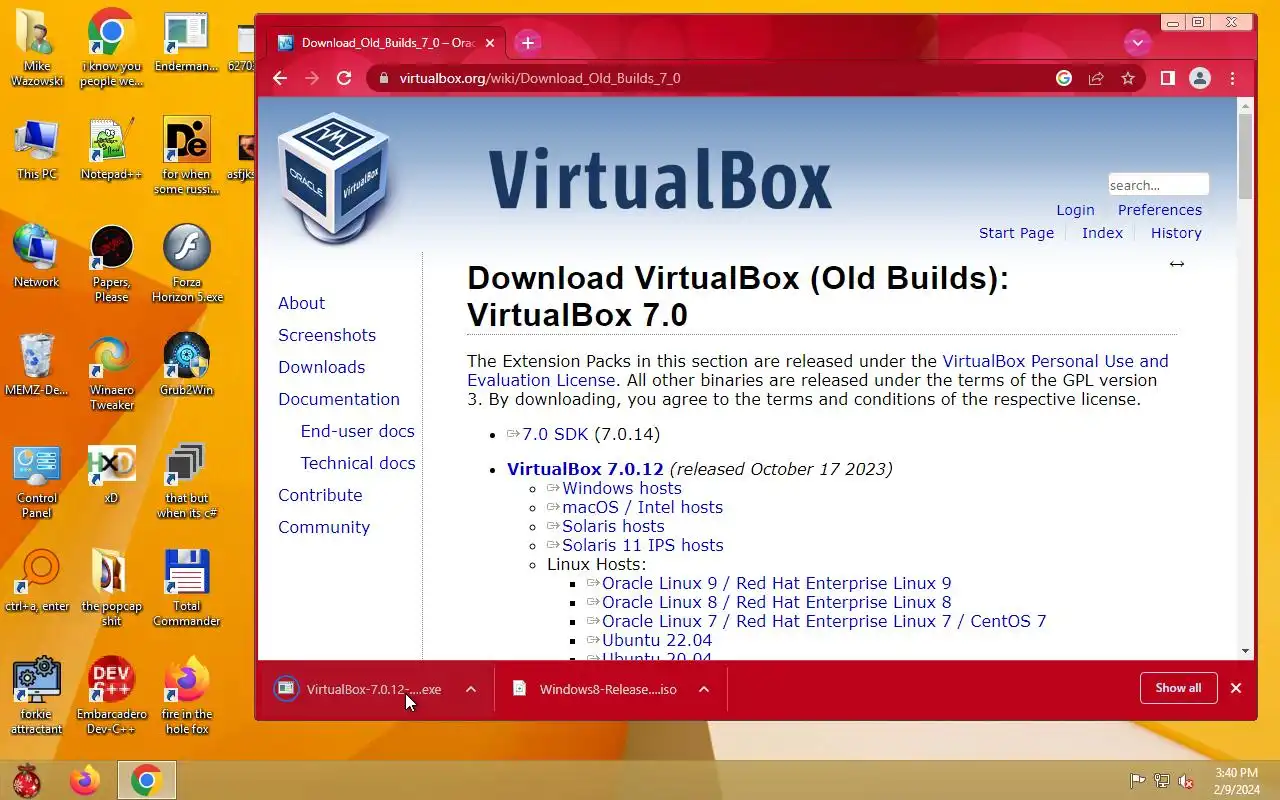Switch to Start Page in wiki nav
This screenshot has width=1280, height=800.
[1016, 233]
